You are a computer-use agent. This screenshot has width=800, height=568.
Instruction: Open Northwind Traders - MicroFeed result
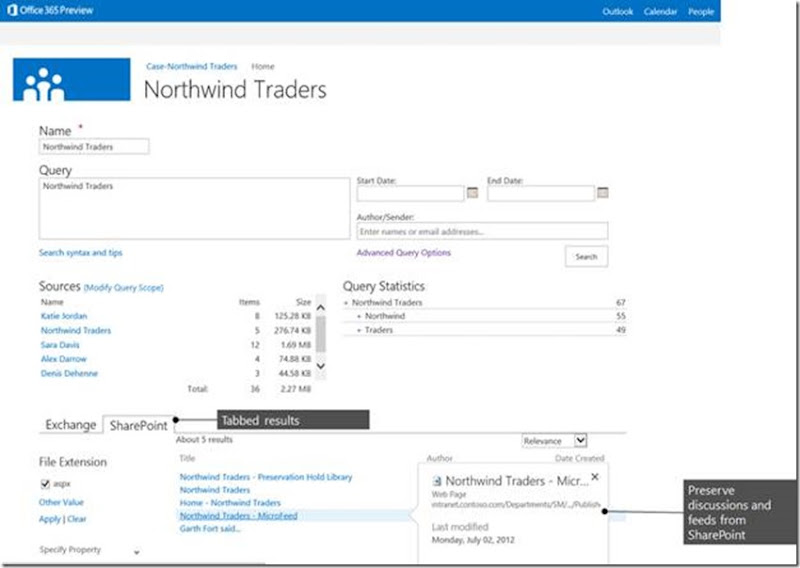click(238, 516)
